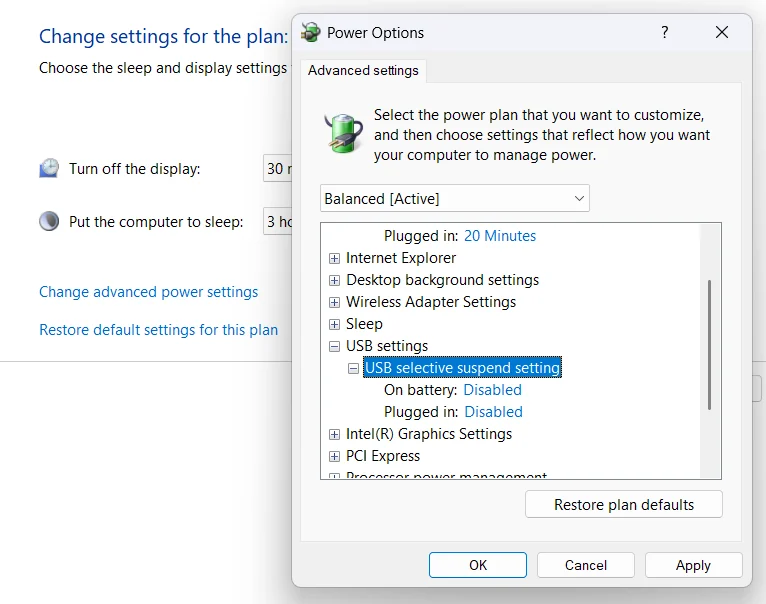766x604 pixels.
Task: Click the Apply button
Action: coord(693,565)
